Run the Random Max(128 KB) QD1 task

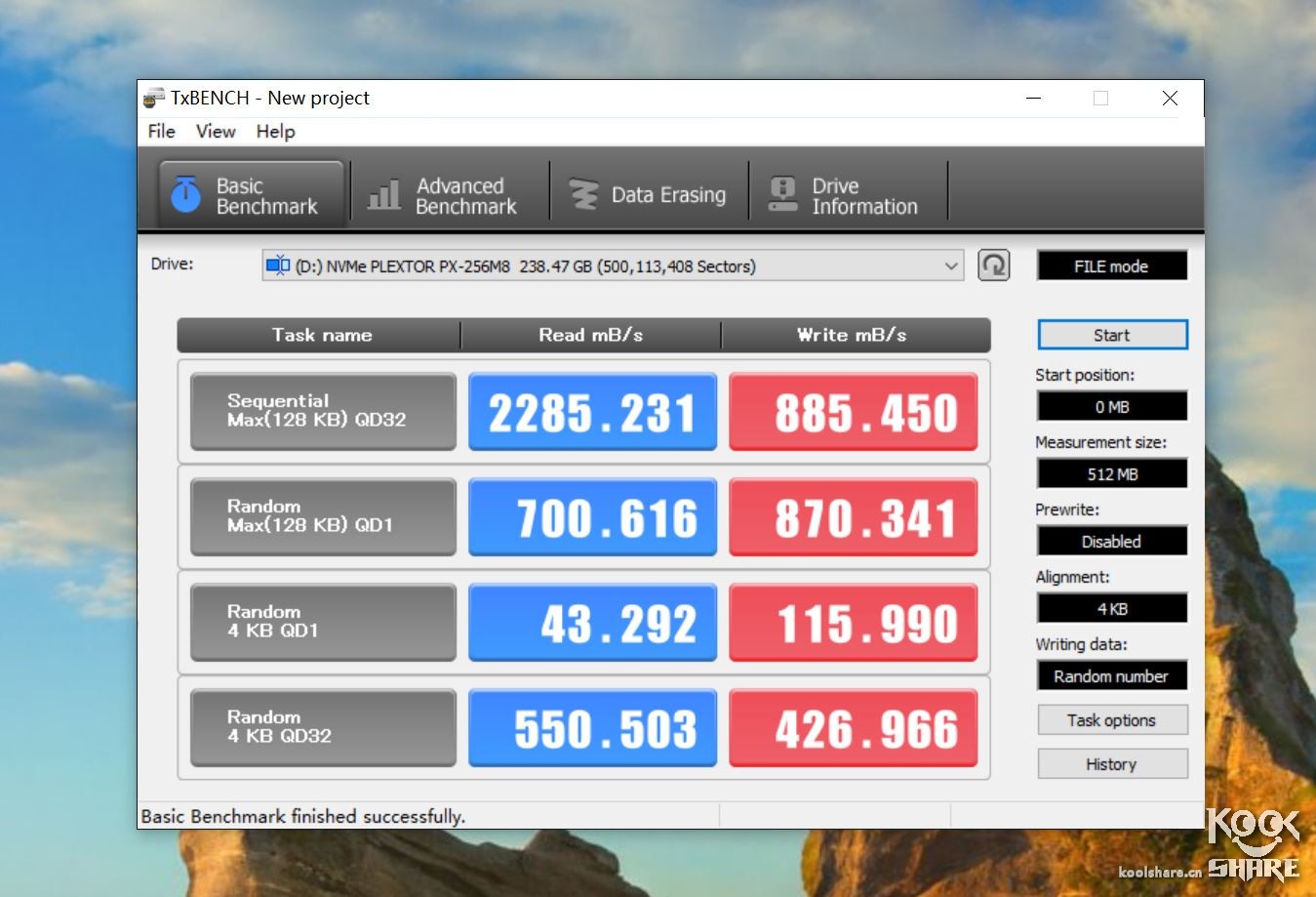[x=323, y=516]
